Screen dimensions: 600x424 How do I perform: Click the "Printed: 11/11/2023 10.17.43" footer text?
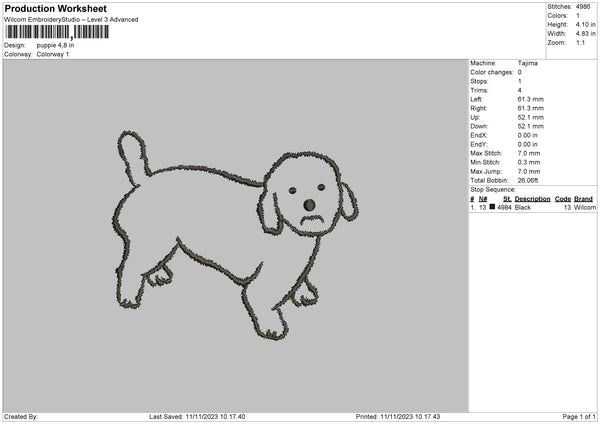tap(398, 417)
